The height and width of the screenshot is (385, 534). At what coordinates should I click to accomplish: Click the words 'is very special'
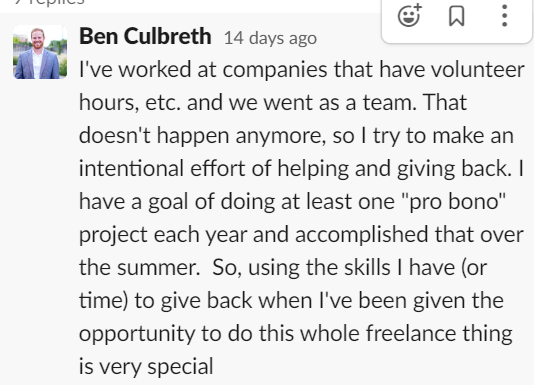pos(146,367)
